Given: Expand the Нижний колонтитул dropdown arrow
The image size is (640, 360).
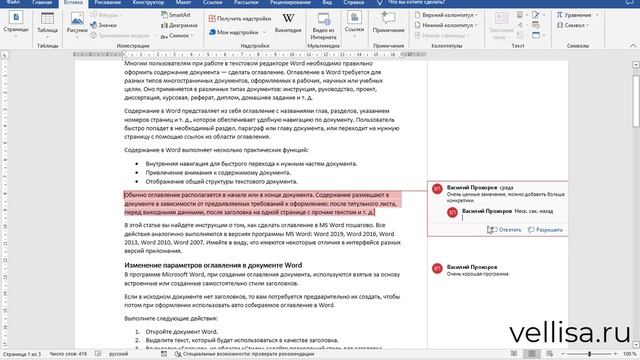Looking at the screenshot, I should 477,25.
